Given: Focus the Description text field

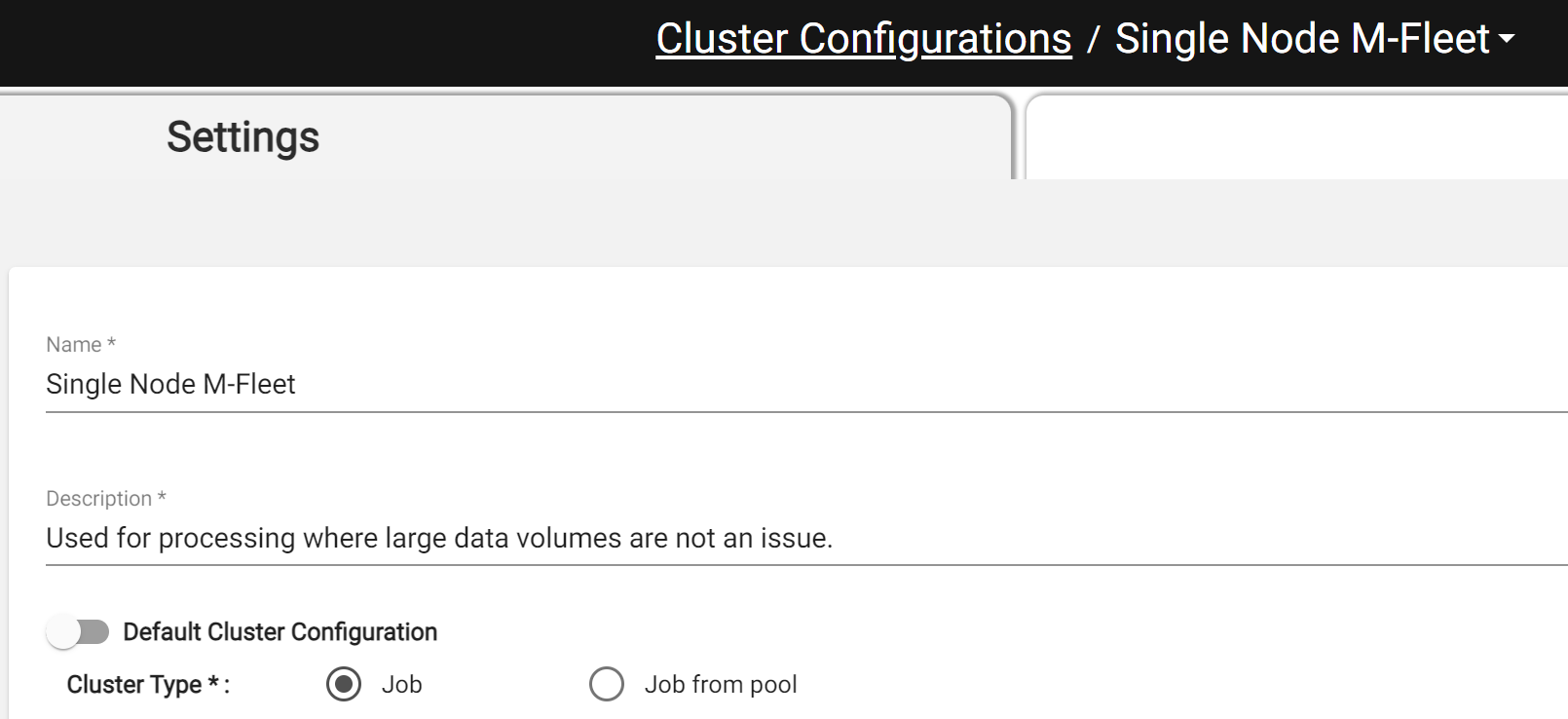Looking at the screenshot, I should (806, 538).
